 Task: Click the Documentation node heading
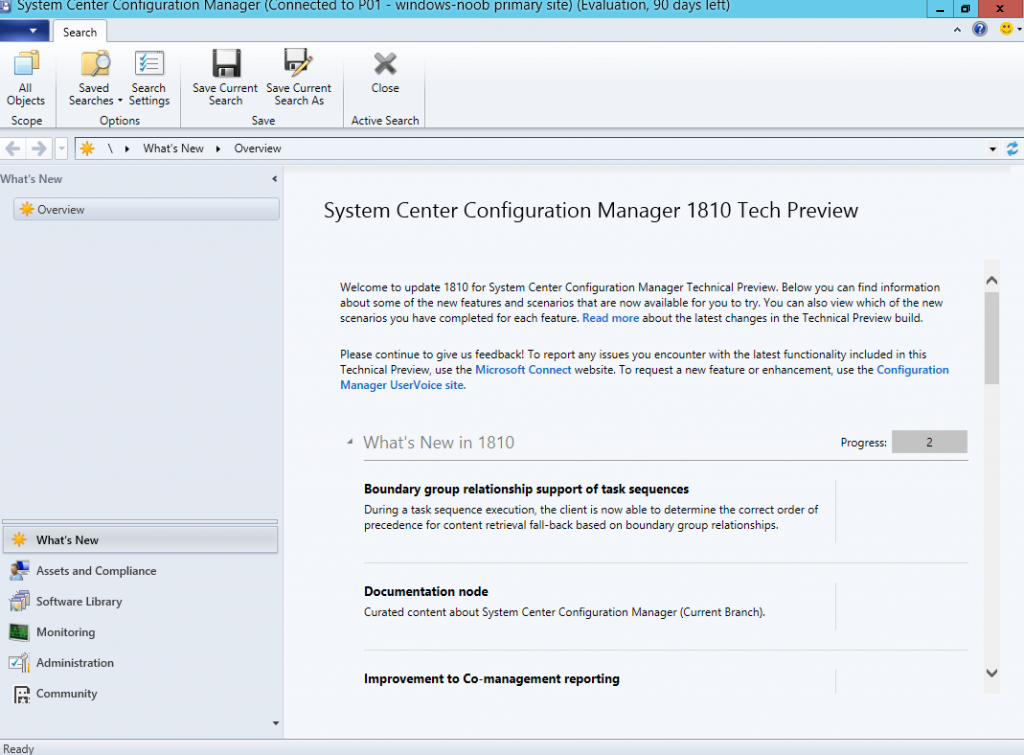pos(426,591)
